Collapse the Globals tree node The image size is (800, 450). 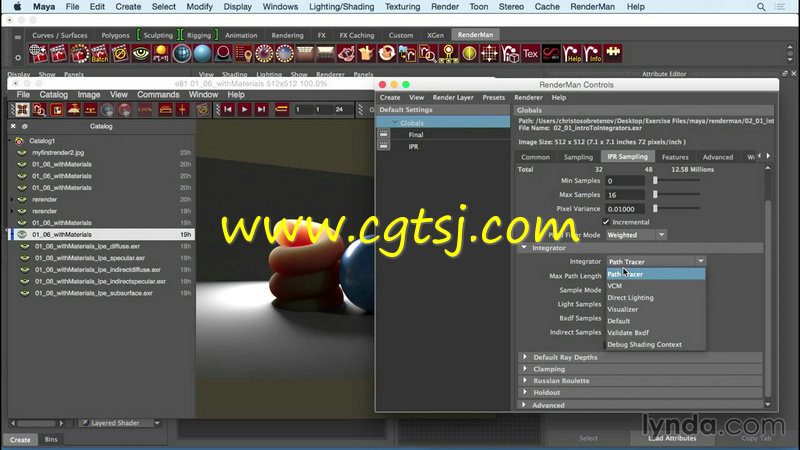[x=394, y=122]
